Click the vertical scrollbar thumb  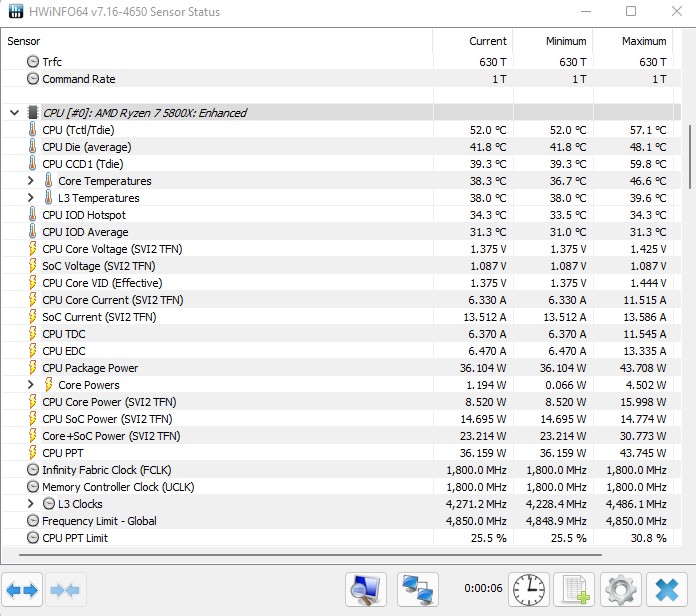coord(690,157)
